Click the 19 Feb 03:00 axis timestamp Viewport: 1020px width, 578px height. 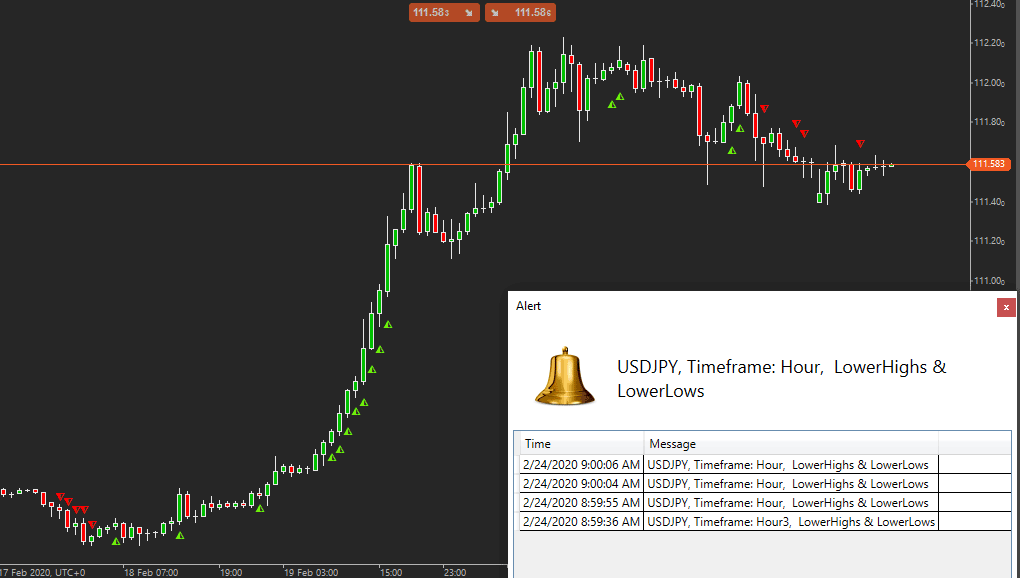(310, 572)
